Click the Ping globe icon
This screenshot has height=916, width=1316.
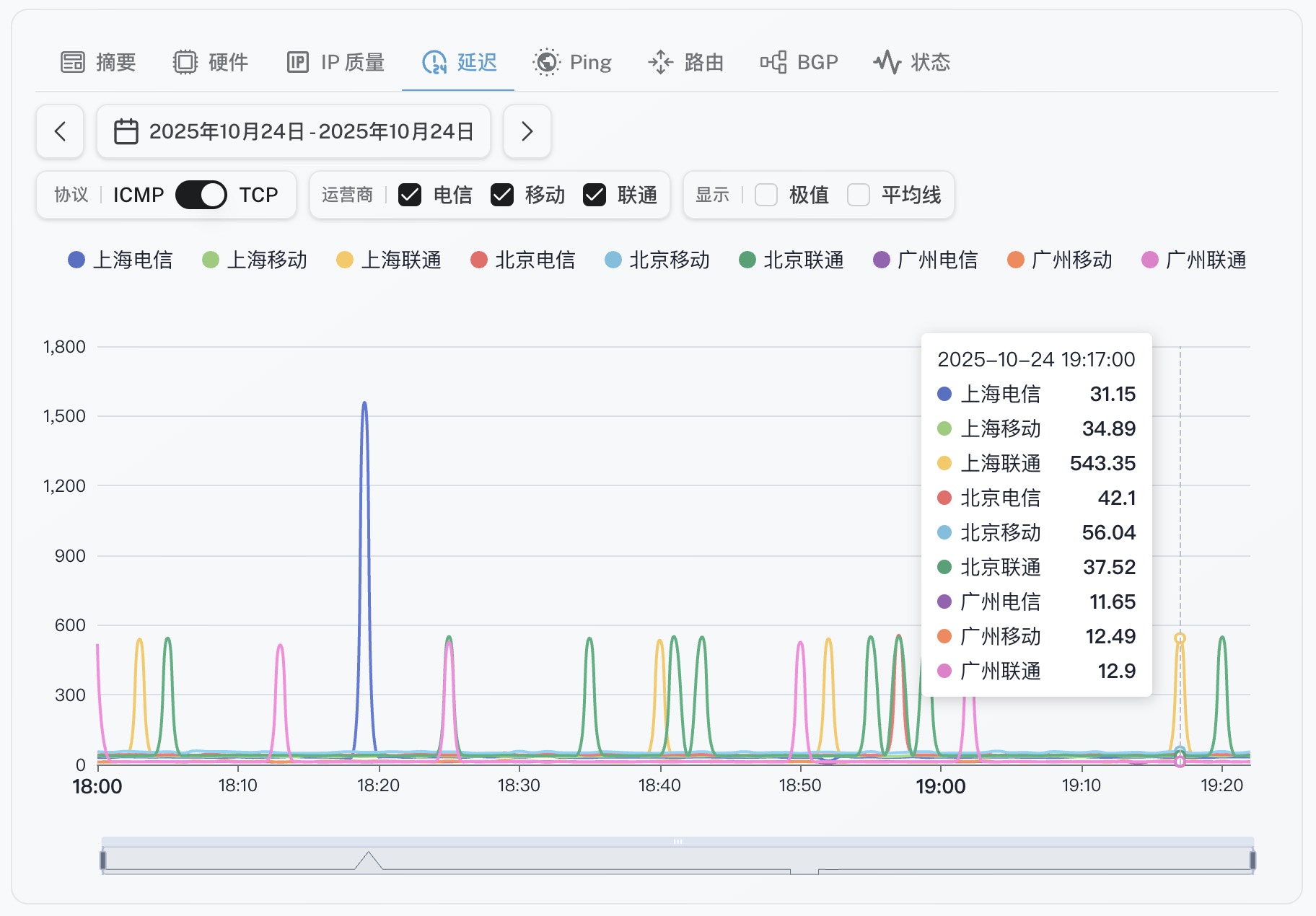click(546, 63)
